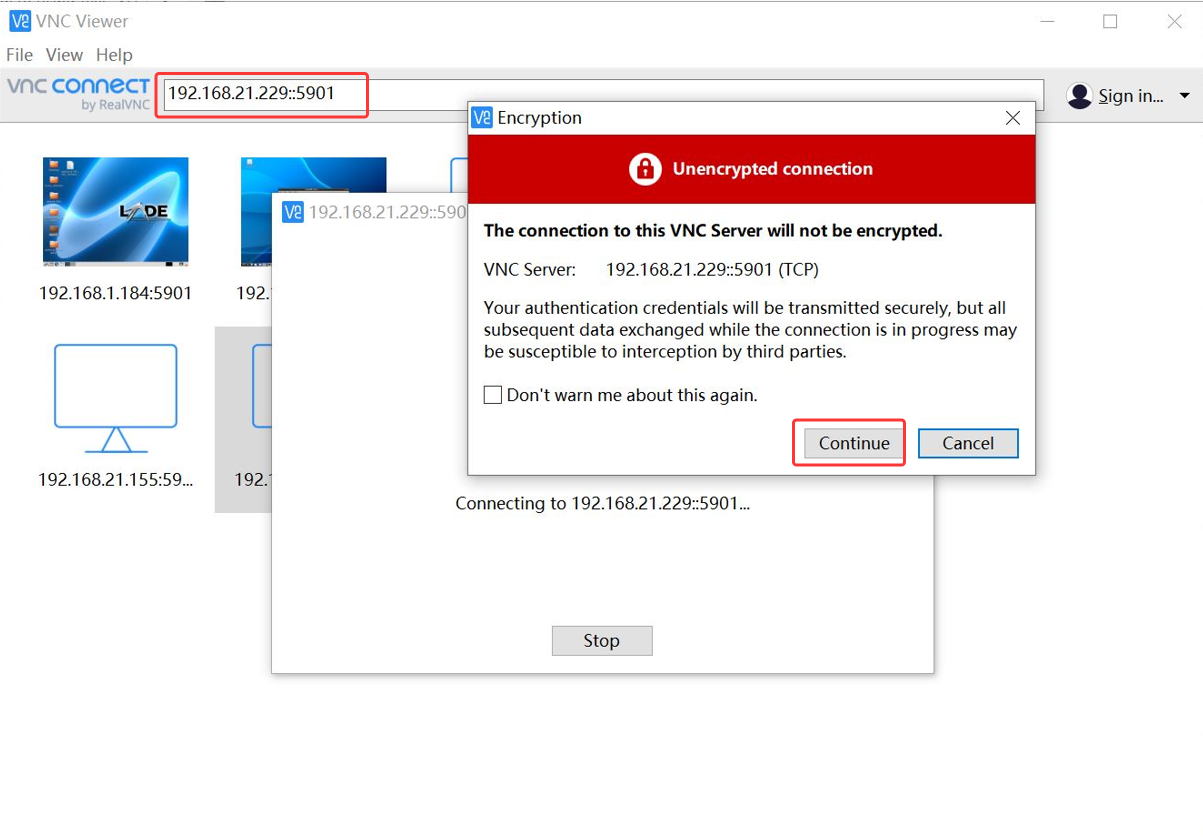
Task: Click the Encryption dialog title icon
Action: [x=482, y=118]
